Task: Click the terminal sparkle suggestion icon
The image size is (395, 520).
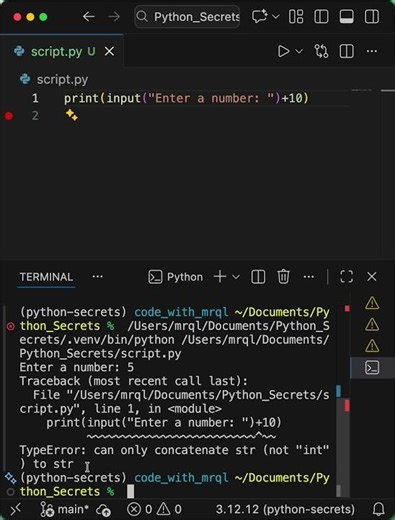Action: [x=11, y=479]
